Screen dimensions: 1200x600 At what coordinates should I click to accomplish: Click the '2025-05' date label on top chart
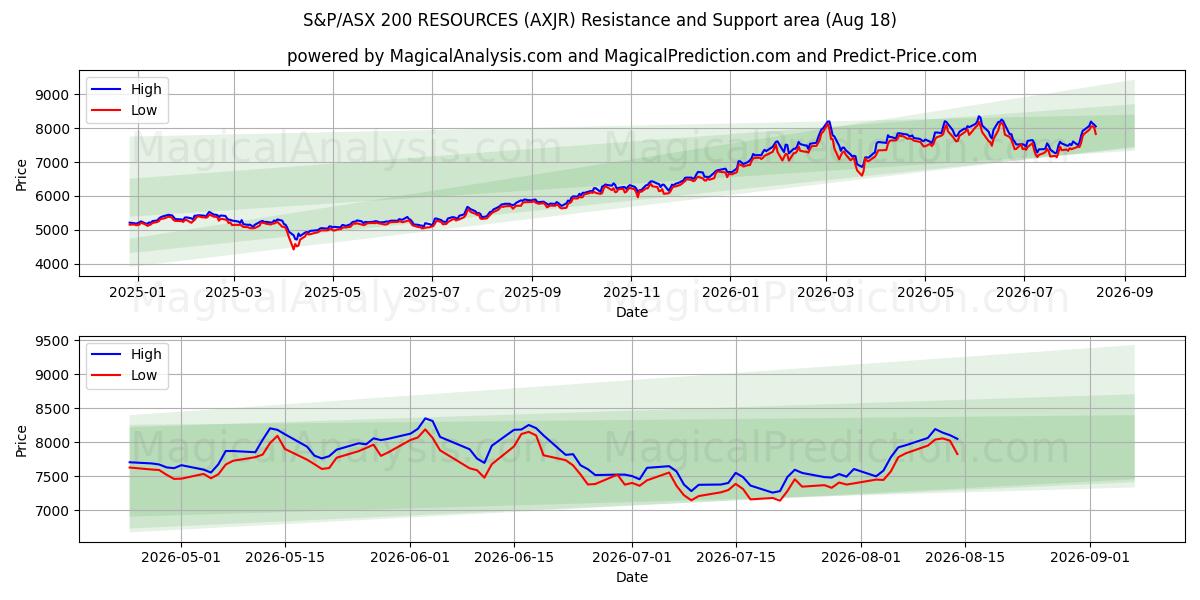pos(333,292)
